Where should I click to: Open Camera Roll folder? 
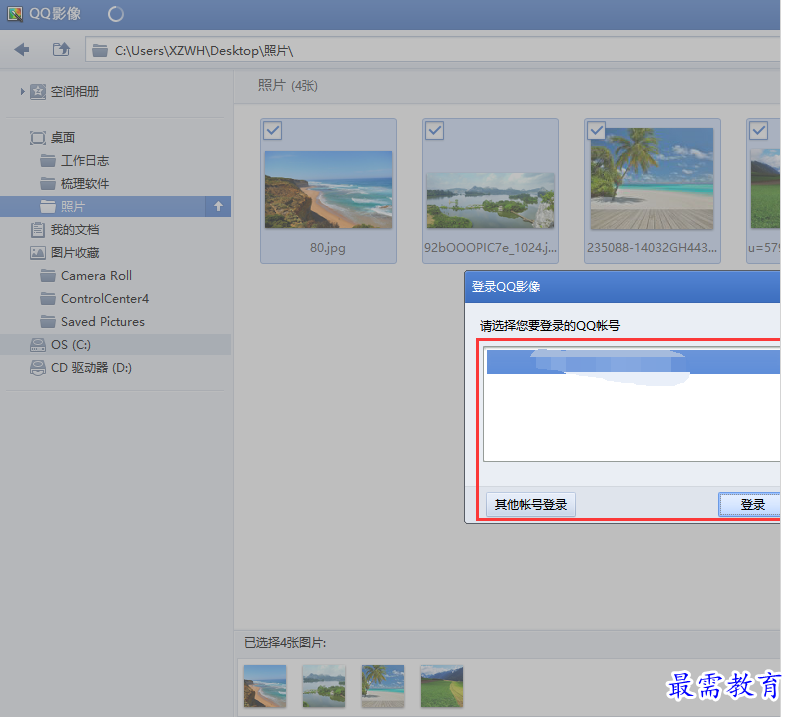pos(96,276)
